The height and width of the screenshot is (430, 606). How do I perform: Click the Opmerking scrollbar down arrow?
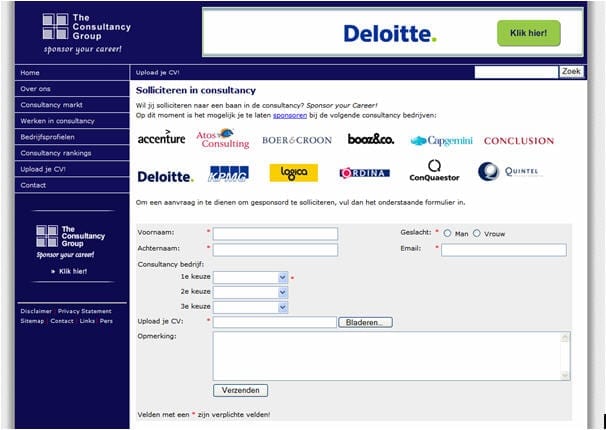(x=565, y=375)
